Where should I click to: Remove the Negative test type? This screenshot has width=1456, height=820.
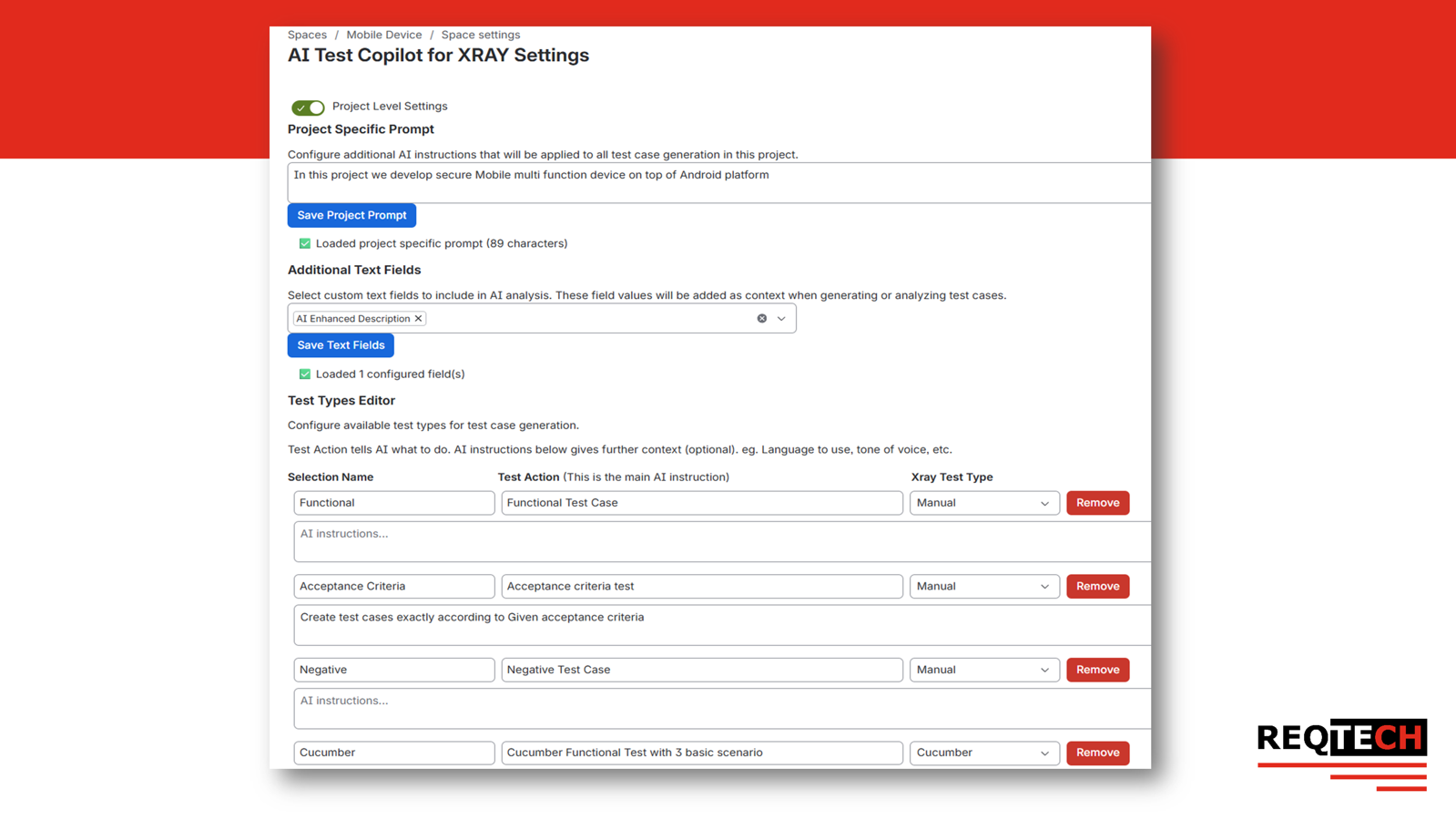[1098, 670]
